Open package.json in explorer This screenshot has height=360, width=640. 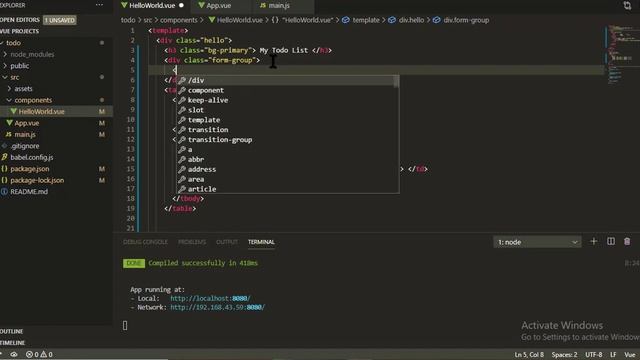pos(30,169)
